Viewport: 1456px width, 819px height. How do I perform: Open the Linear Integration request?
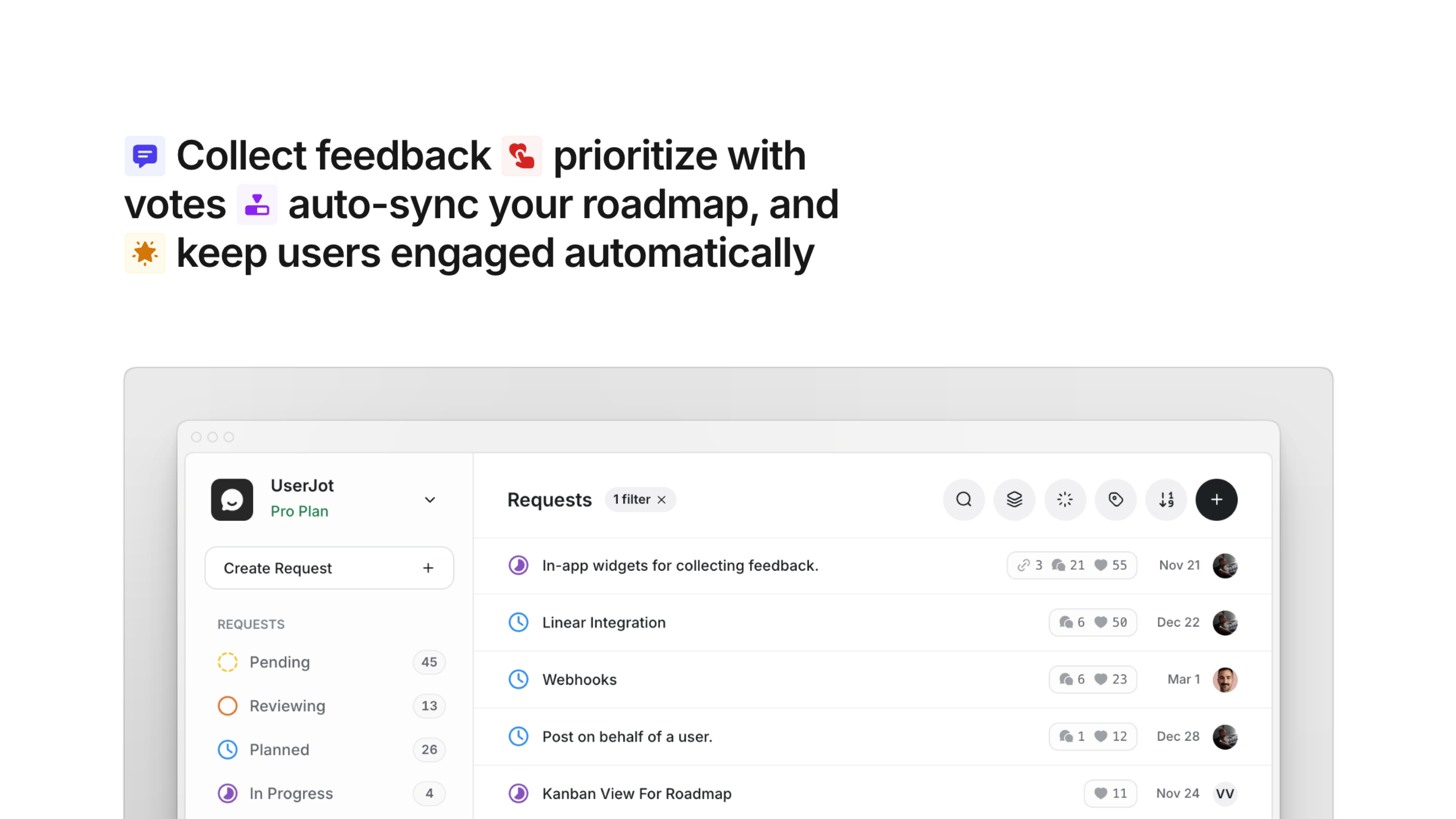pyautogui.click(x=604, y=622)
